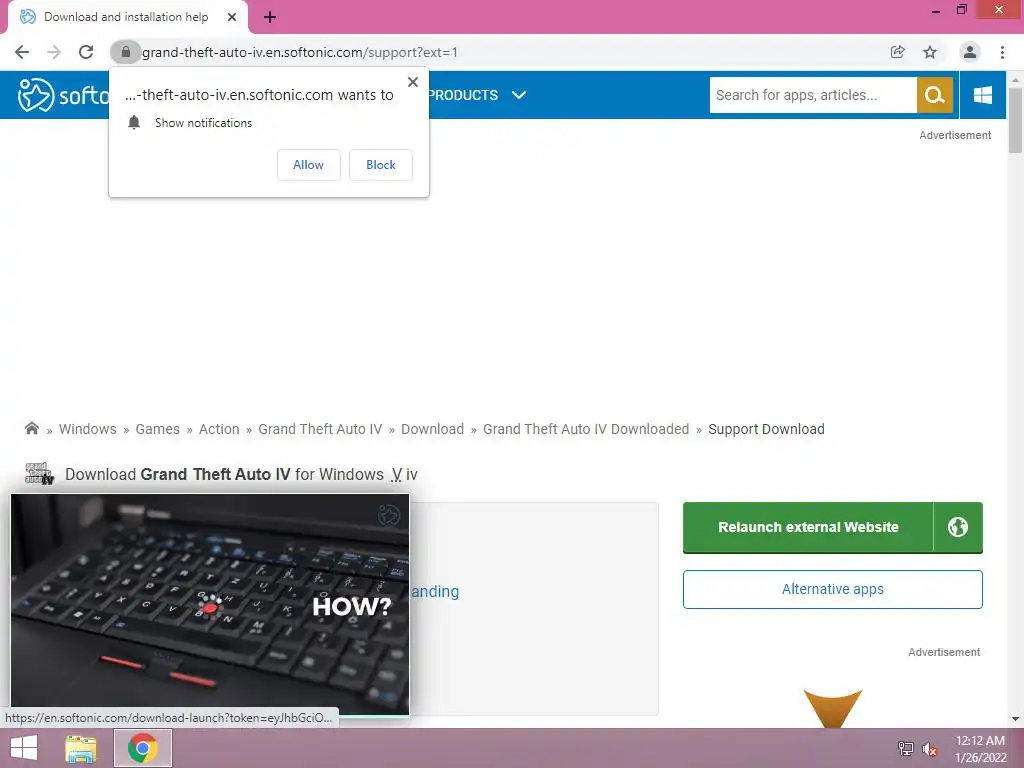Viewport: 1024px width, 768px height.
Task: Click the Chrome taskbar icon
Action: pyautogui.click(x=143, y=748)
